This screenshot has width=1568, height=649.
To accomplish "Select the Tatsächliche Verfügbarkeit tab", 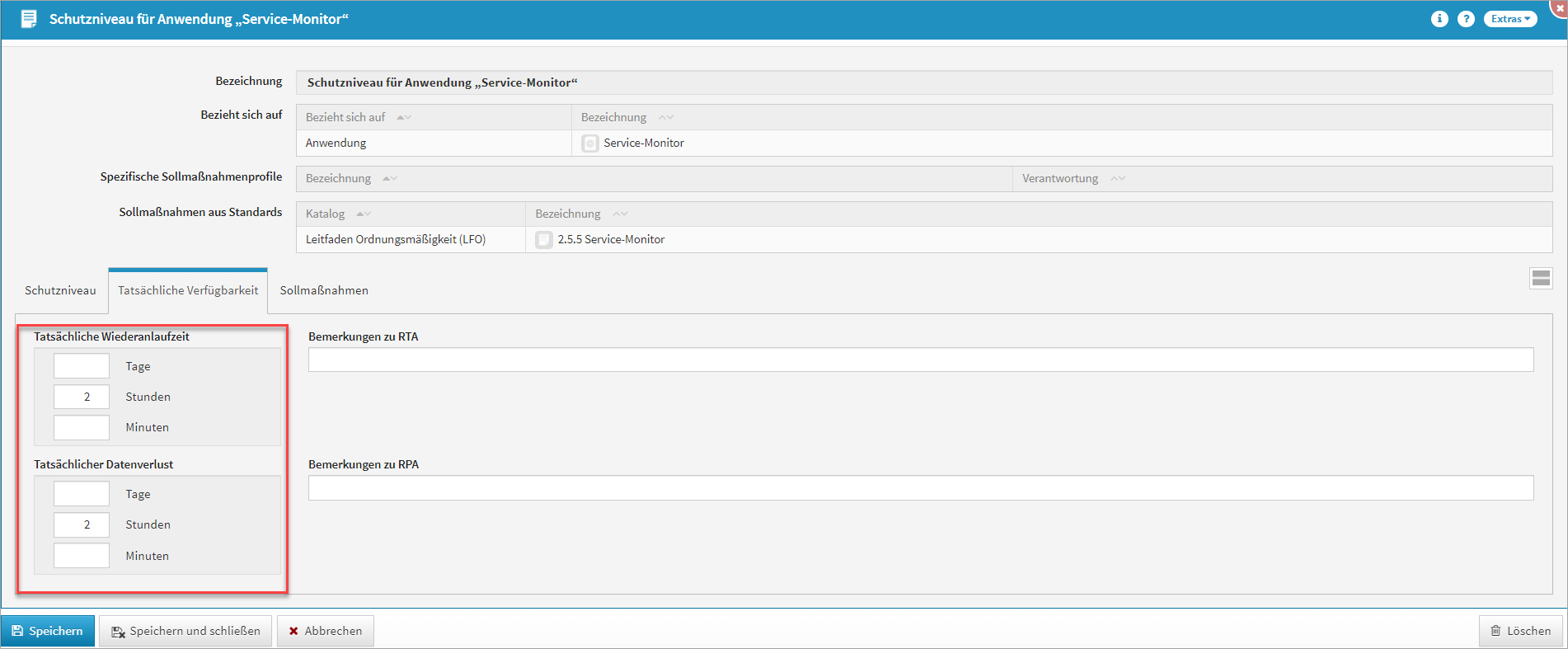I will tap(188, 290).
